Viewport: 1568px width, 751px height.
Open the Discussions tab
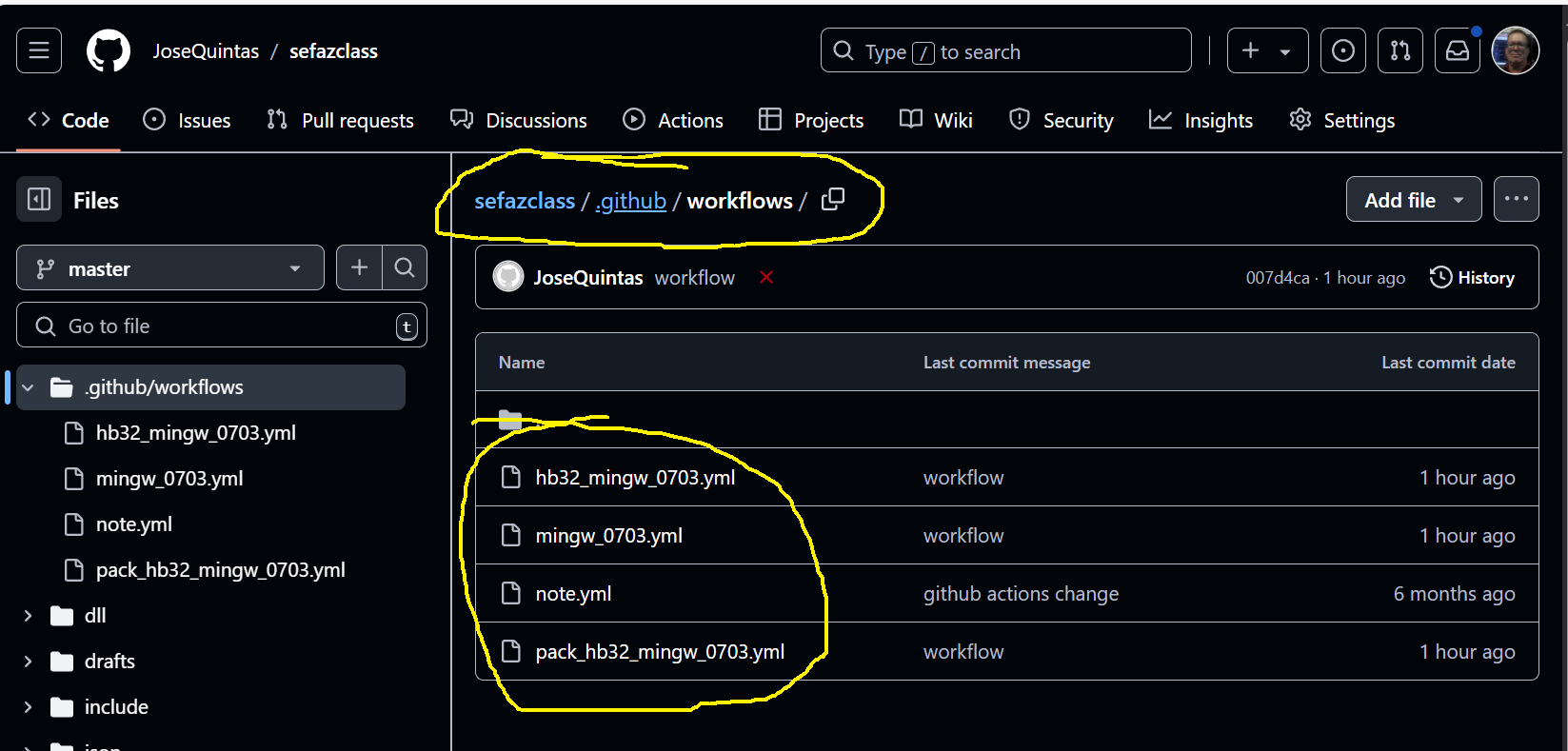click(519, 120)
